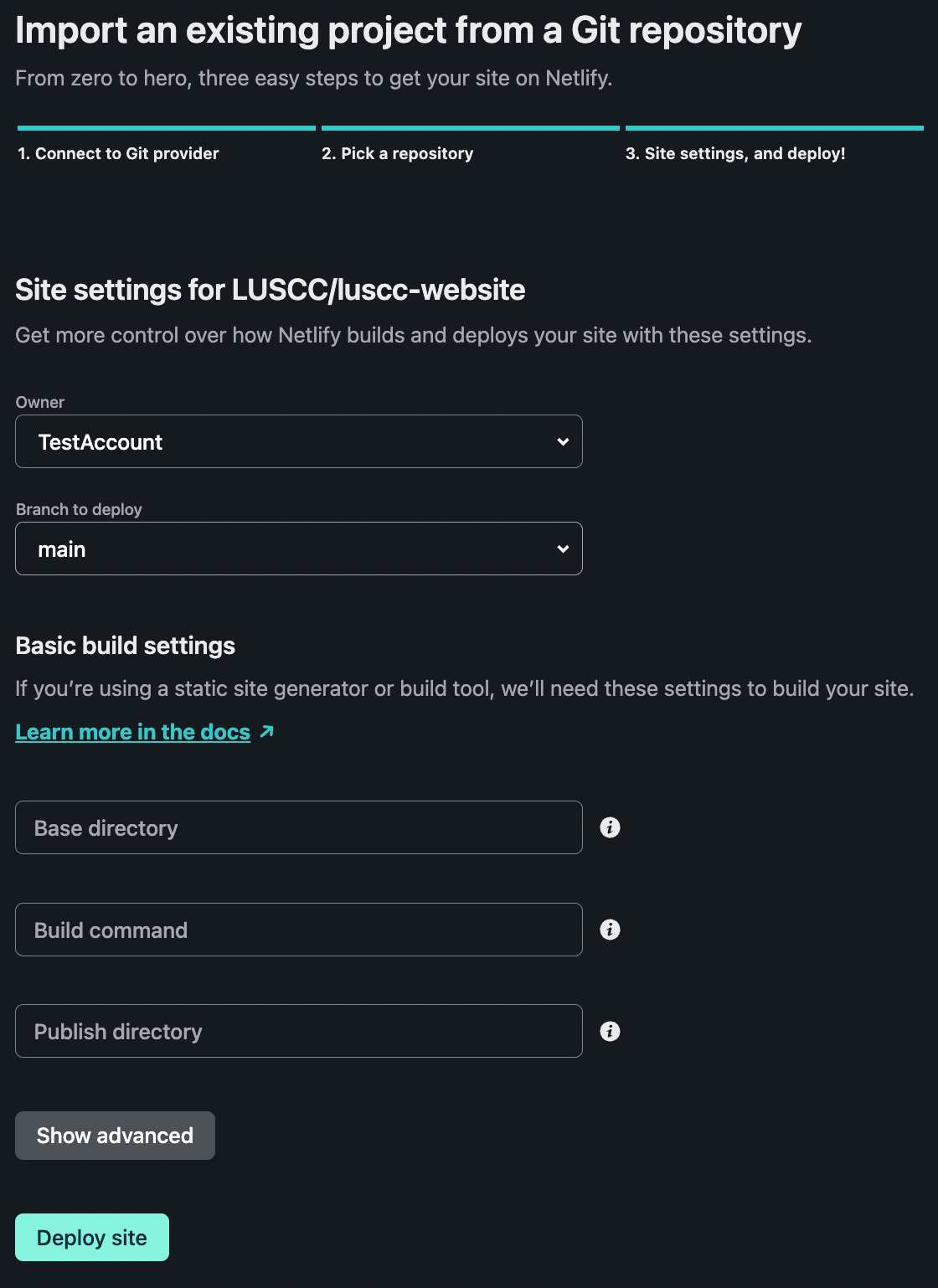Select step 3 Site settings, and deploy

735,153
